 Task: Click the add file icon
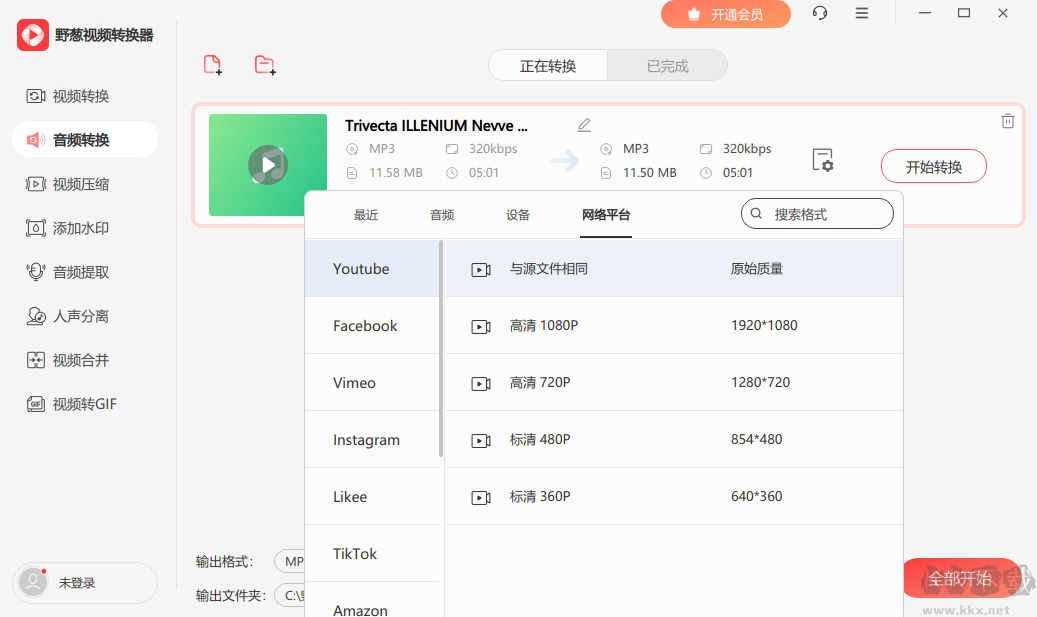212,64
